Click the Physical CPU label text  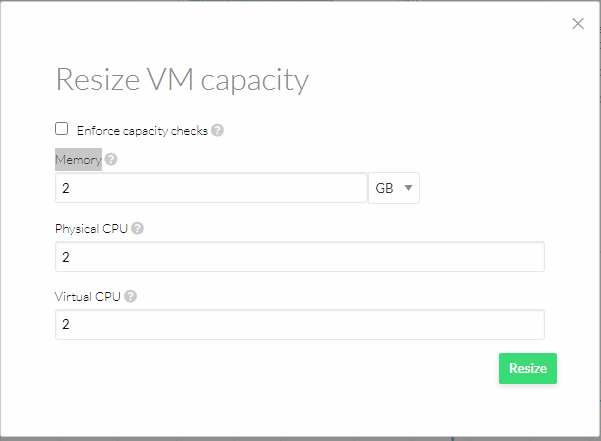(x=91, y=229)
